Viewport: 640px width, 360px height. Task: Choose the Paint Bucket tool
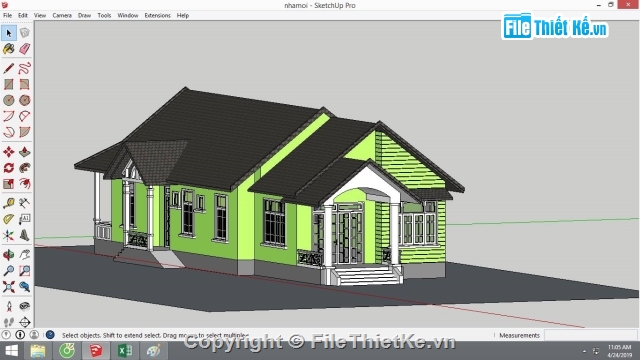point(9,49)
